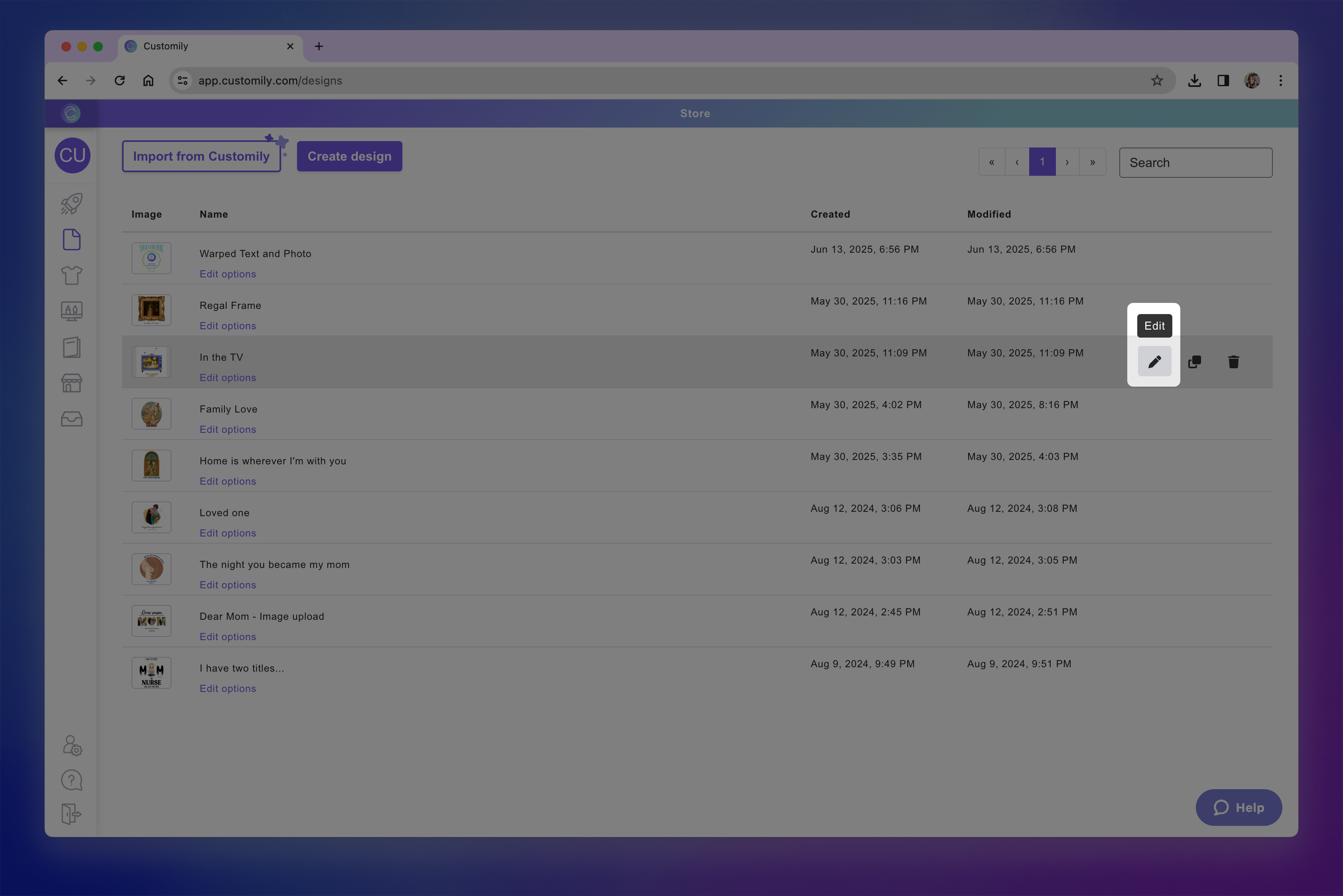Open the inbox tray sidebar icon
The height and width of the screenshot is (896, 1343).
[71, 419]
